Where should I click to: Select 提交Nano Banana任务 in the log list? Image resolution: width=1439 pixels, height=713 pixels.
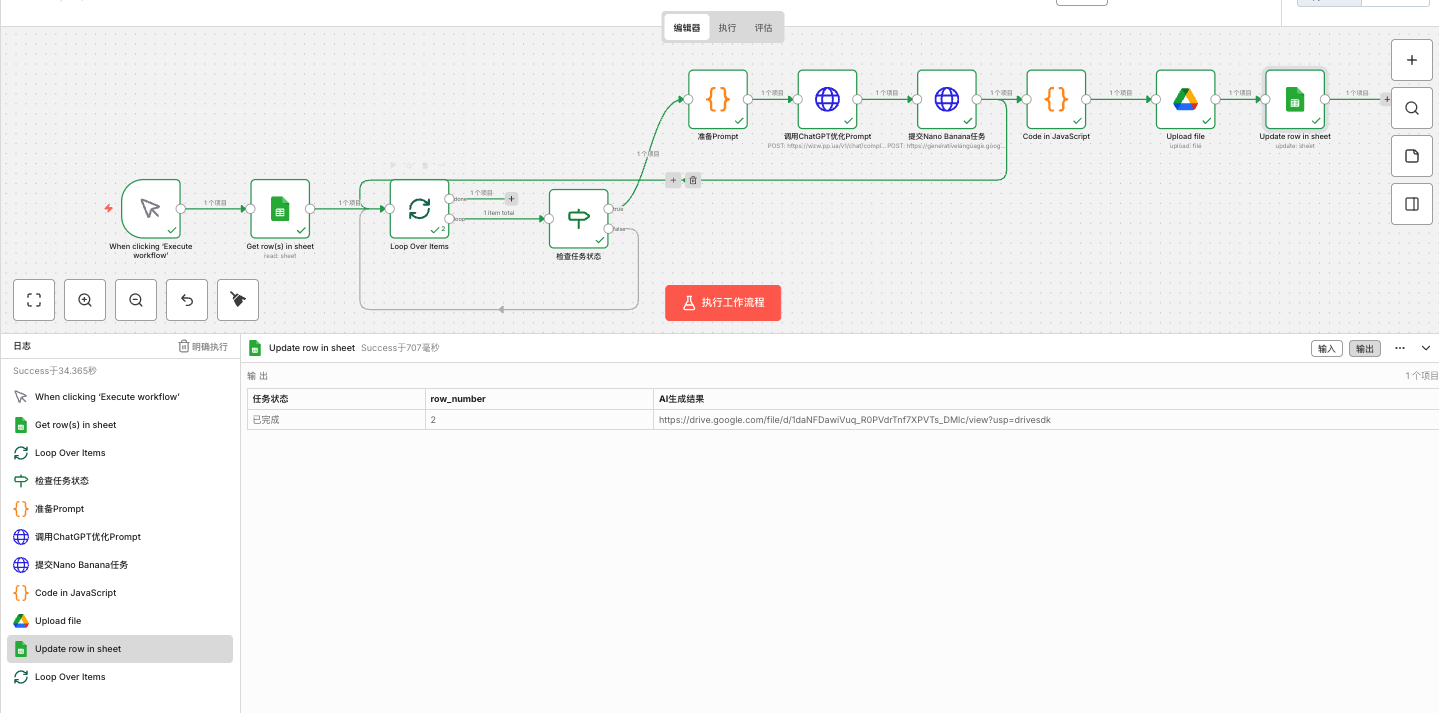81,565
